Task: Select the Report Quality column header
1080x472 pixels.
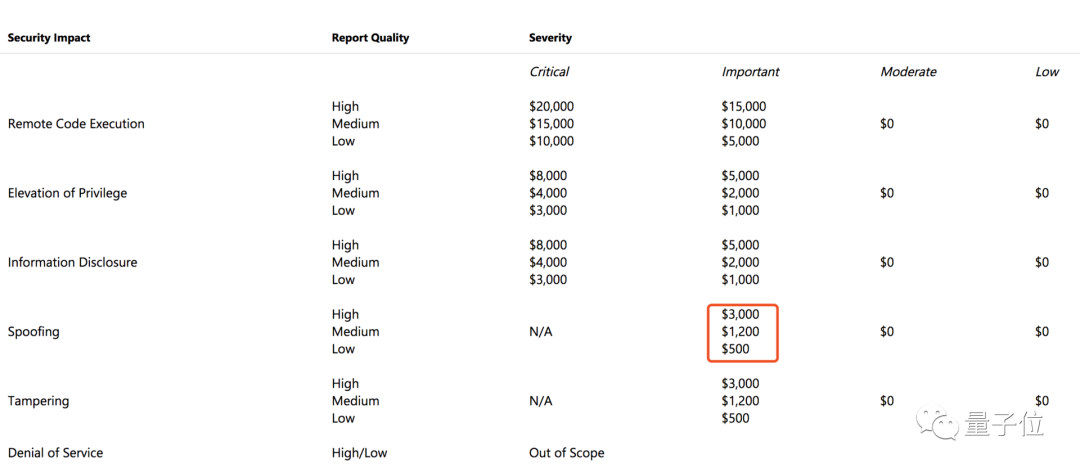Action: (370, 38)
